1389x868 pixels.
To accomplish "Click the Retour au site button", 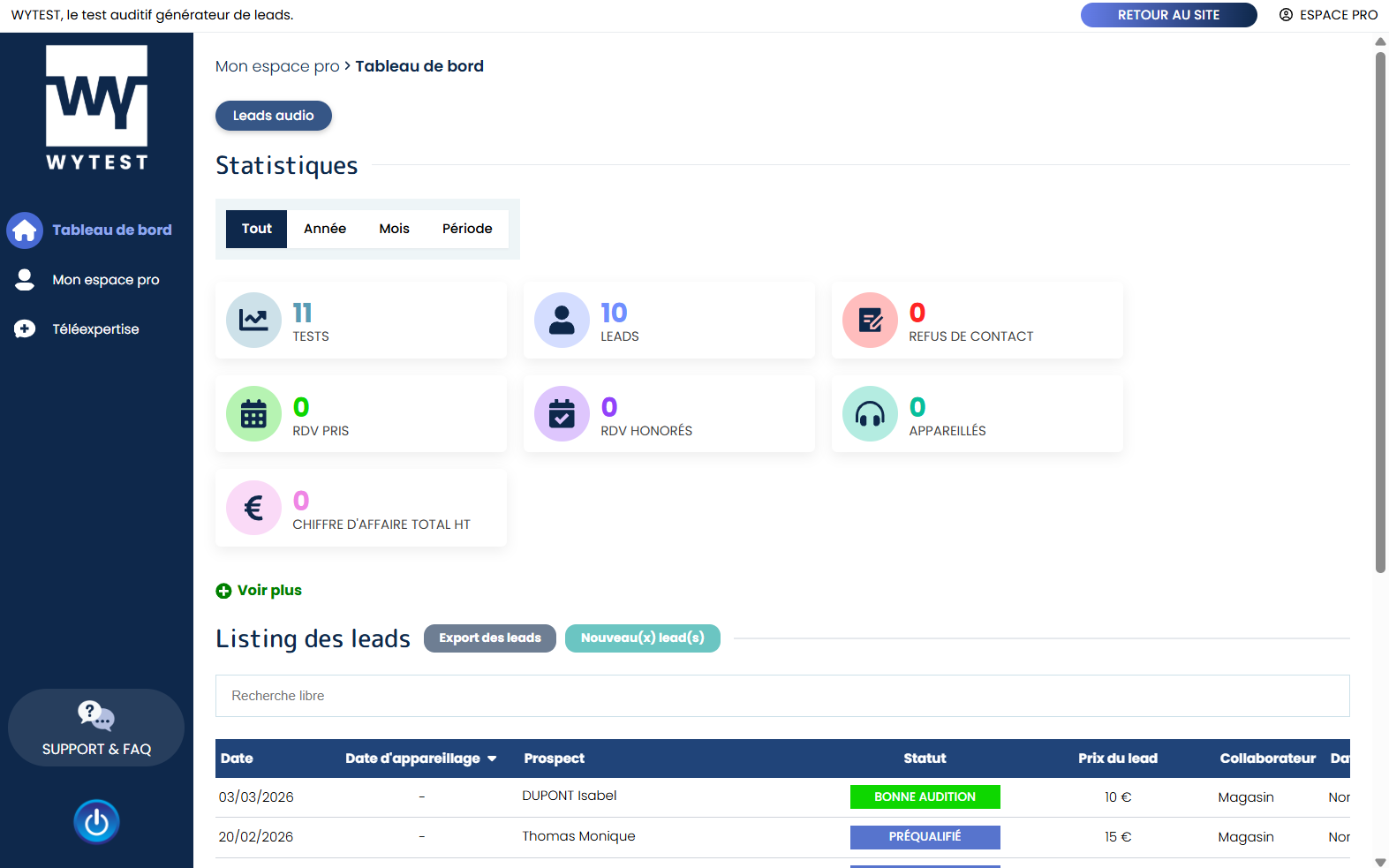I will [1167, 15].
